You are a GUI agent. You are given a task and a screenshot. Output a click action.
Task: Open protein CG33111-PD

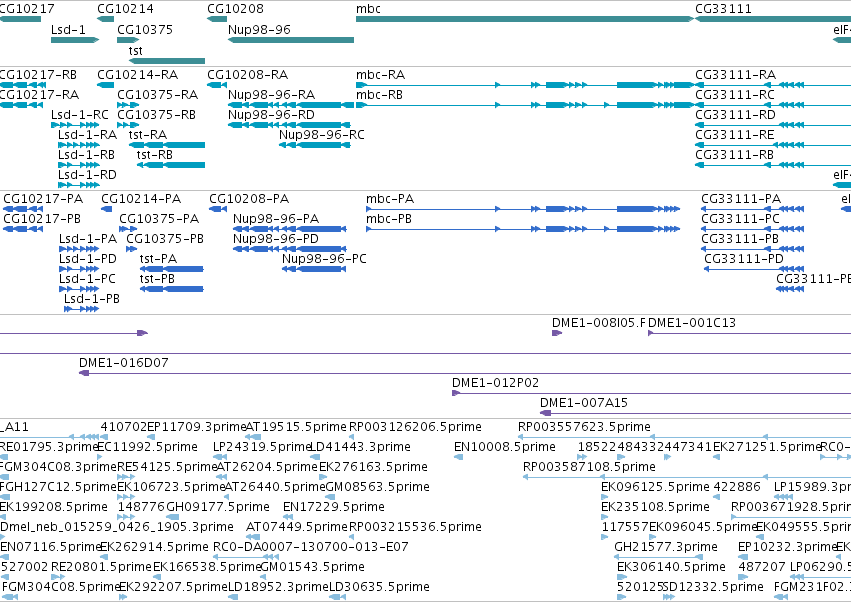pos(754,269)
